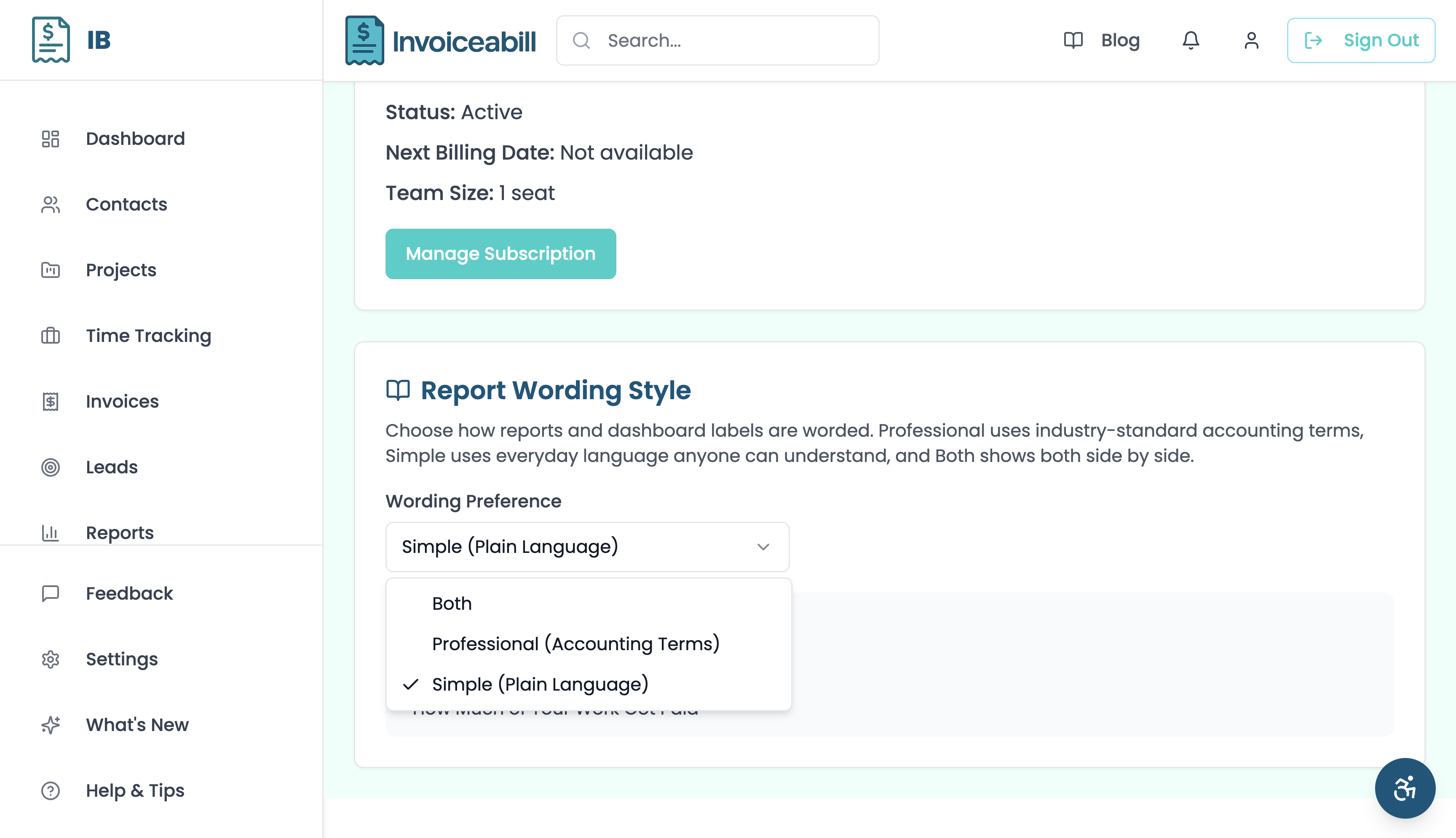Click the Settings gear icon
This screenshot has height=838, width=1456.
51,659
